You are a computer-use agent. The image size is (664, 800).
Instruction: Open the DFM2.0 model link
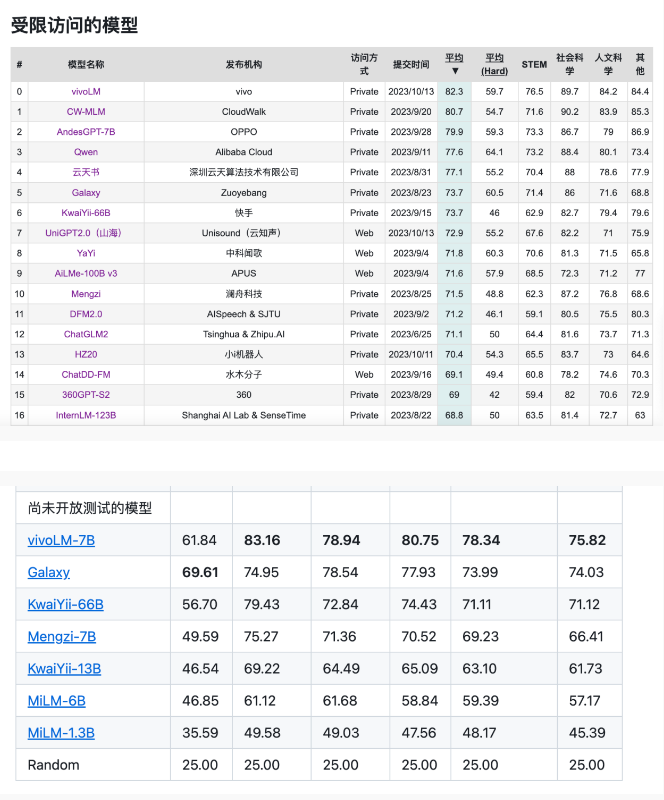(x=86, y=314)
